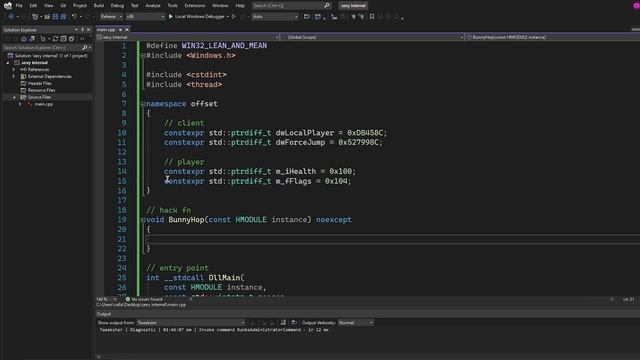
Task: Collapse the sexy internal project node
Action: point(8,63)
